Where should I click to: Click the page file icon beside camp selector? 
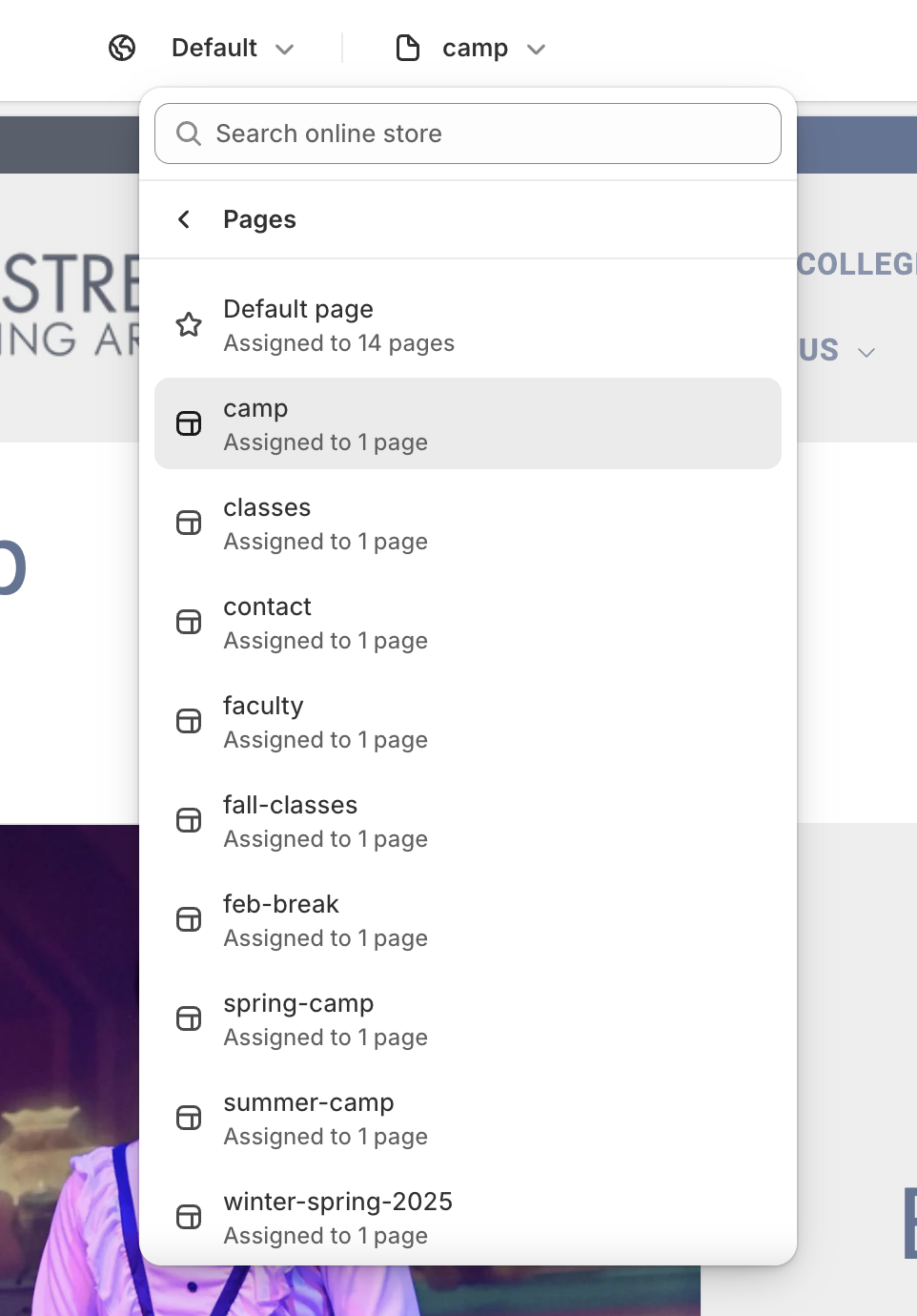[407, 47]
